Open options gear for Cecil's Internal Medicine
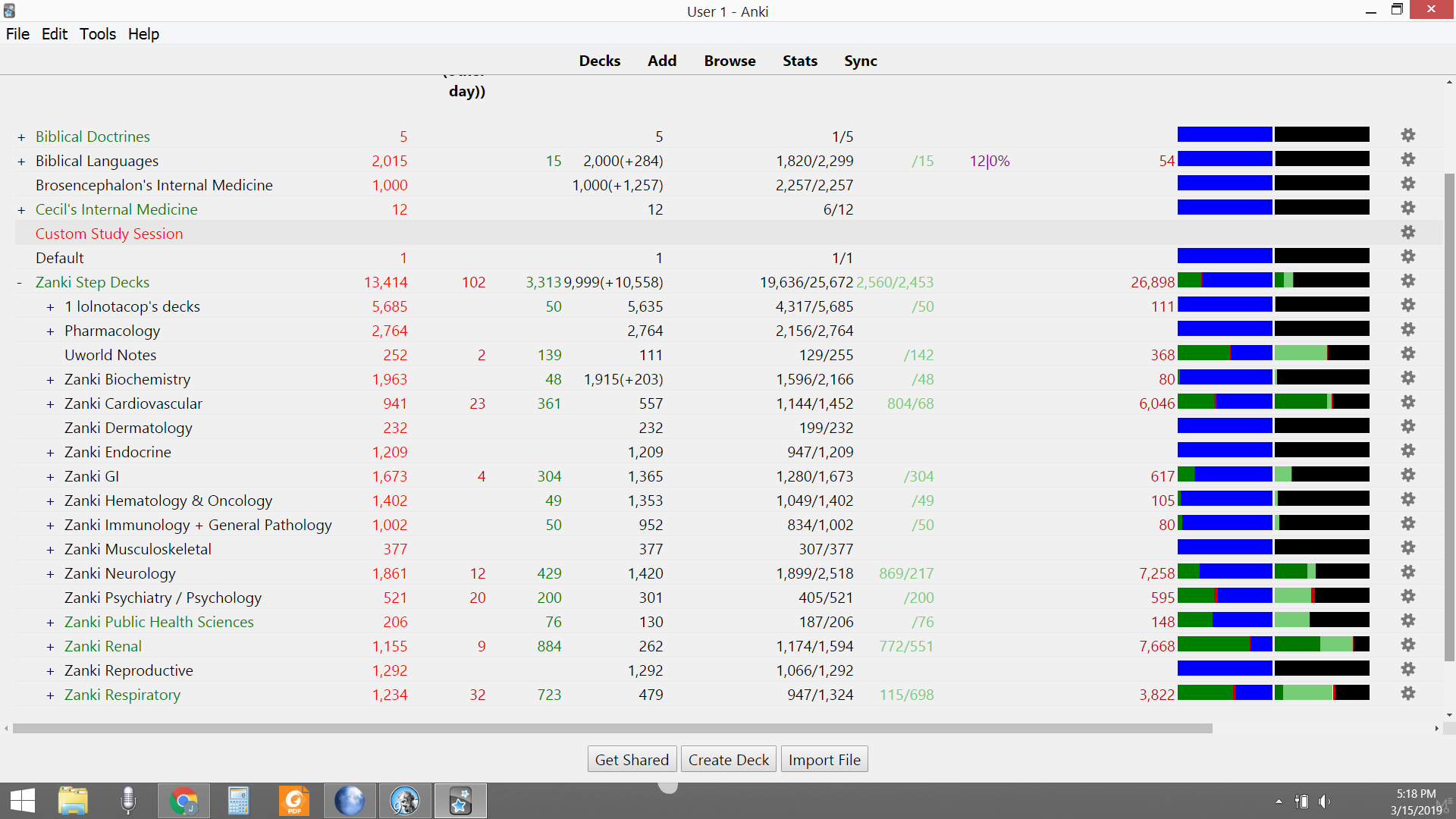 click(1408, 209)
